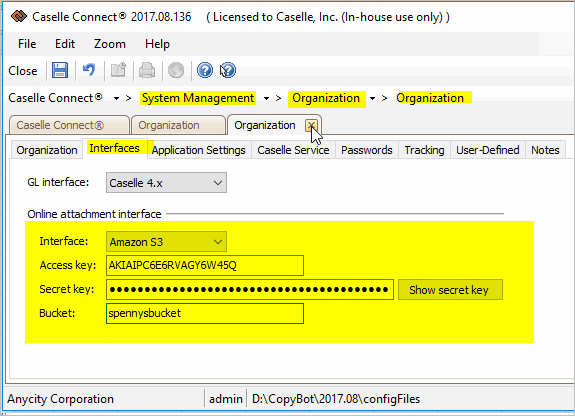
Task: Open the Notes tab
Action: point(545,150)
